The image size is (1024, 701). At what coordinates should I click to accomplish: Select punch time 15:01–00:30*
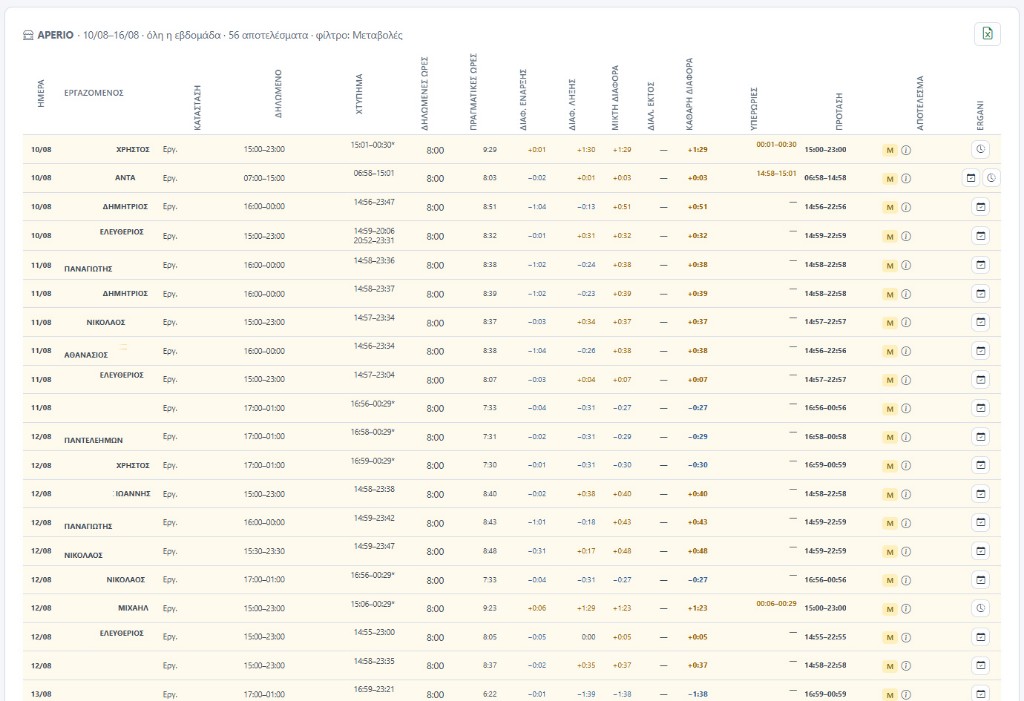[x=373, y=145]
